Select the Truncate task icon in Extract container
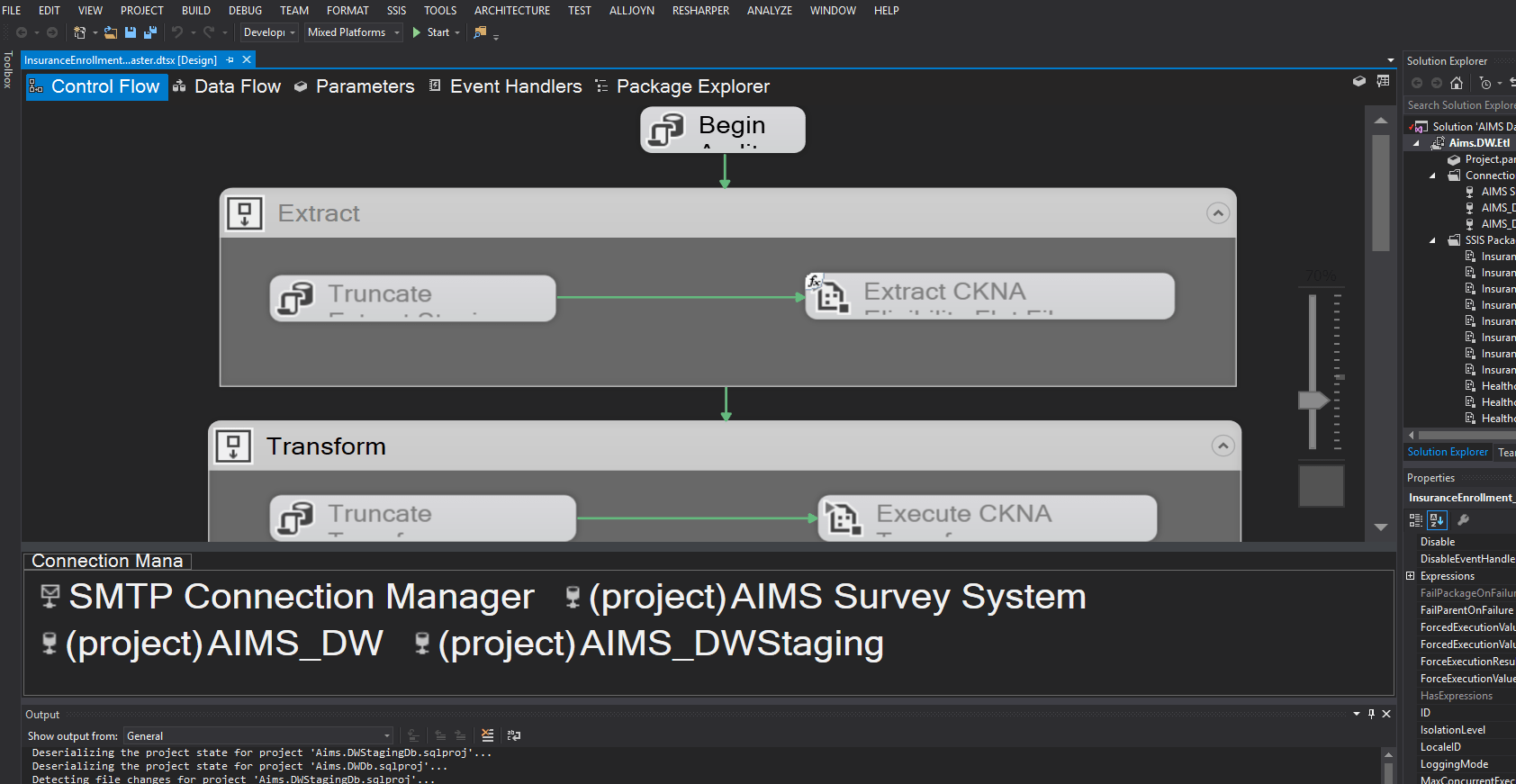Image resolution: width=1516 pixels, height=784 pixels. (295, 298)
